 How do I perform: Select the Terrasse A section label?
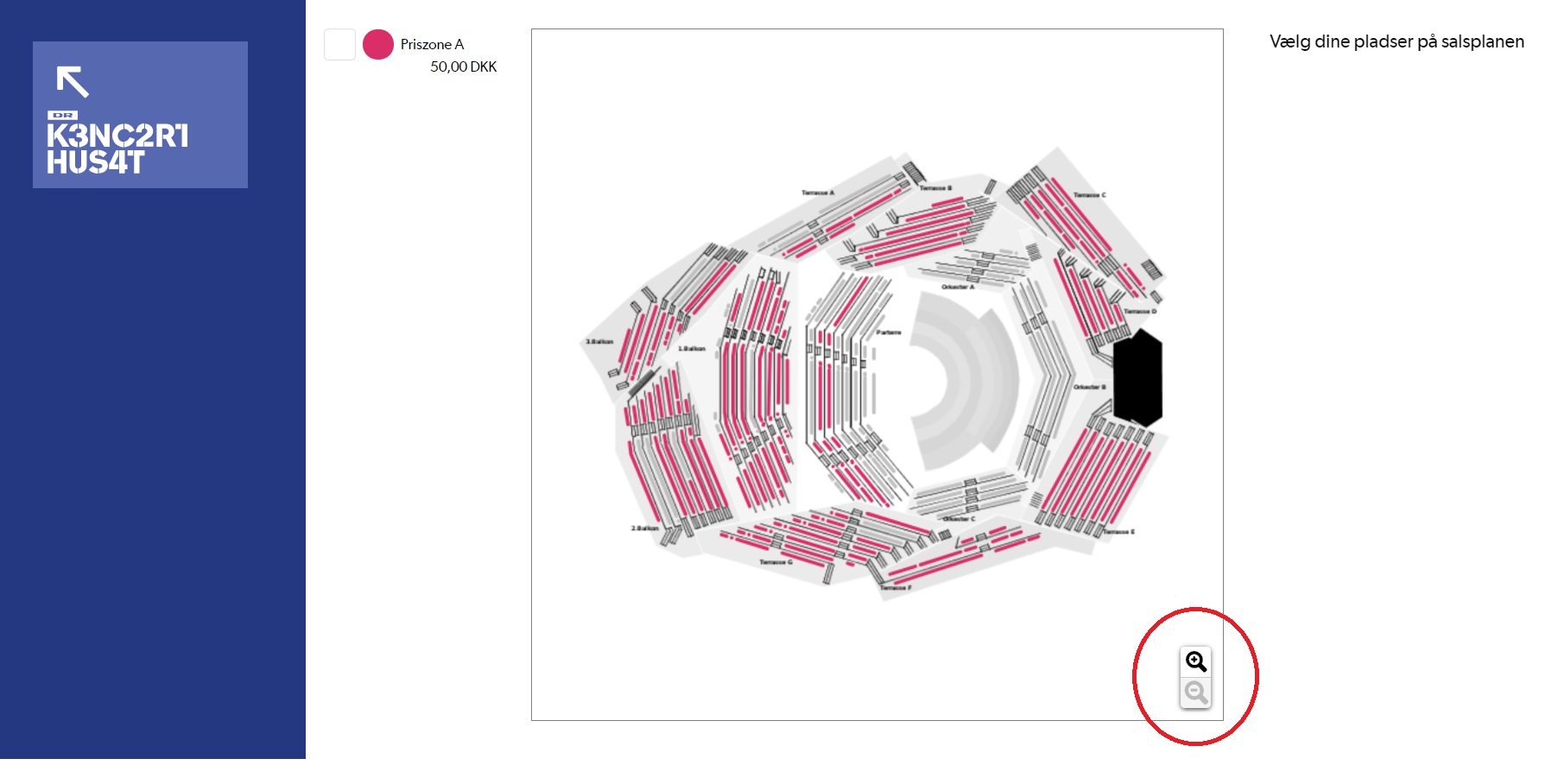click(x=818, y=193)
